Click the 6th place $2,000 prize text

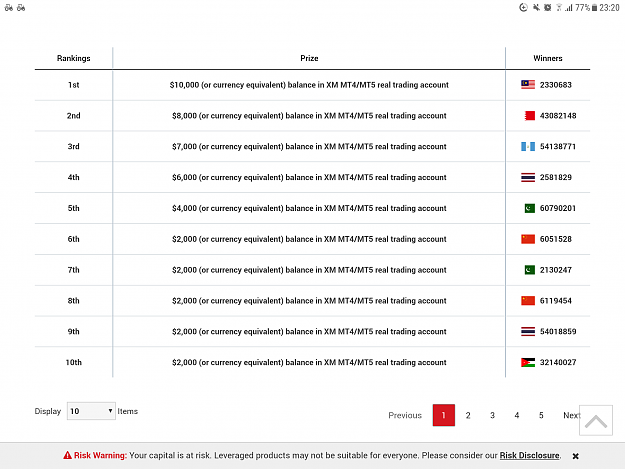point(309,239)
